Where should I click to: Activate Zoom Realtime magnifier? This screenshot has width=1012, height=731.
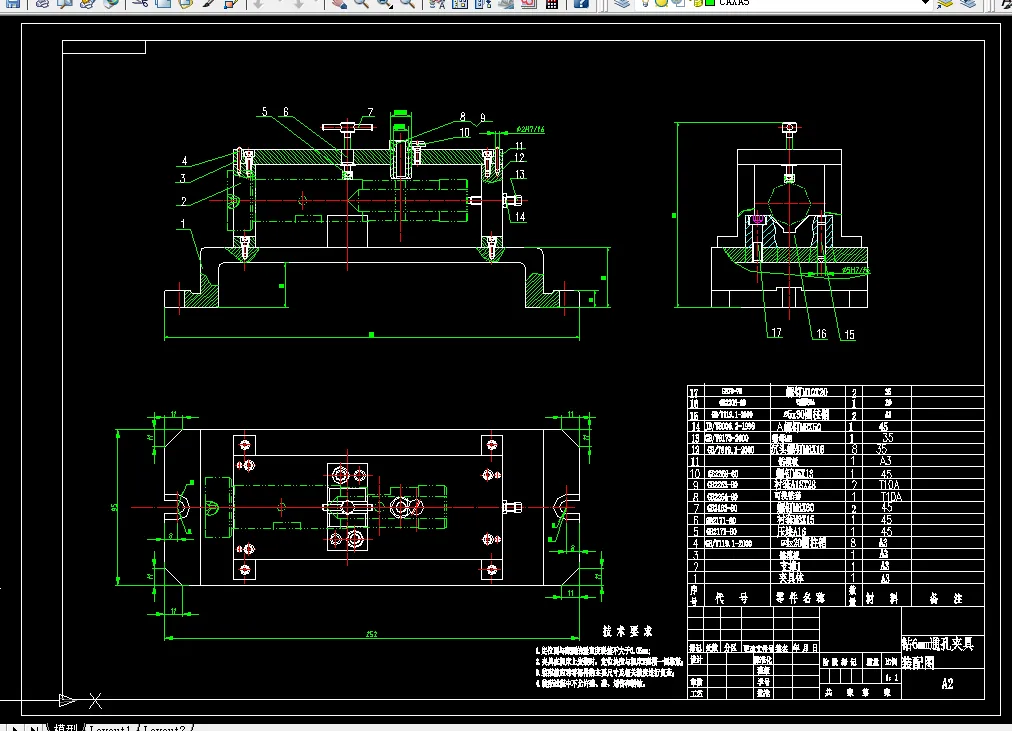pyautogui.click(x=361, y=3)
